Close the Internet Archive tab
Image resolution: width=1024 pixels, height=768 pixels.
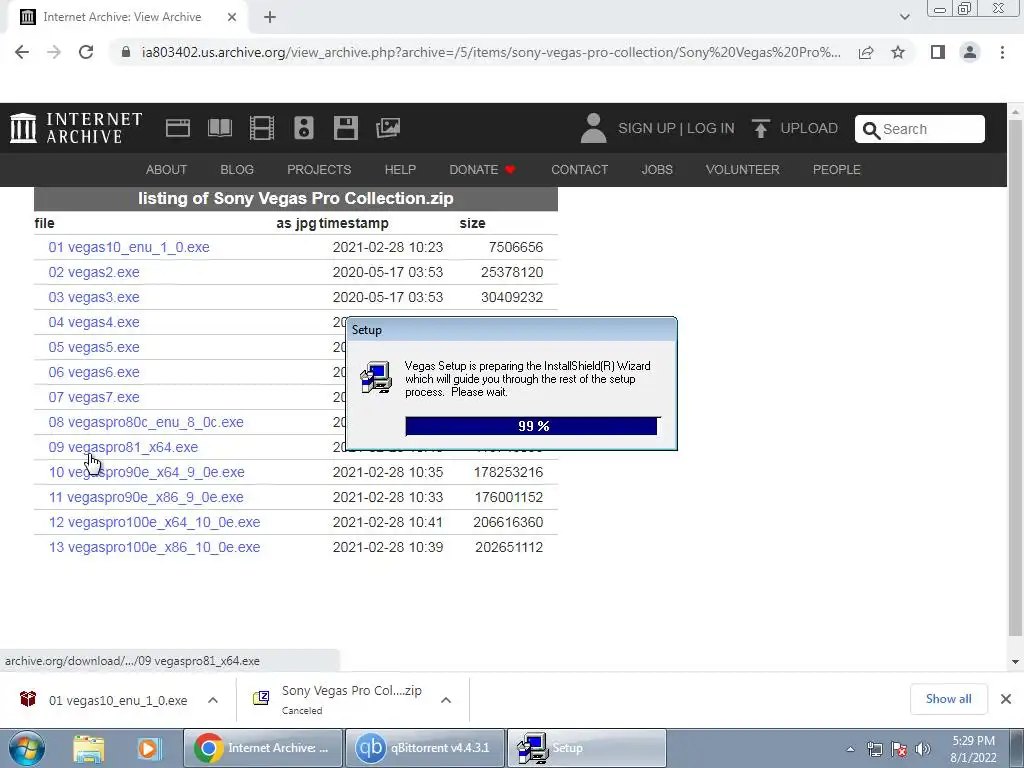coord(232,17)
